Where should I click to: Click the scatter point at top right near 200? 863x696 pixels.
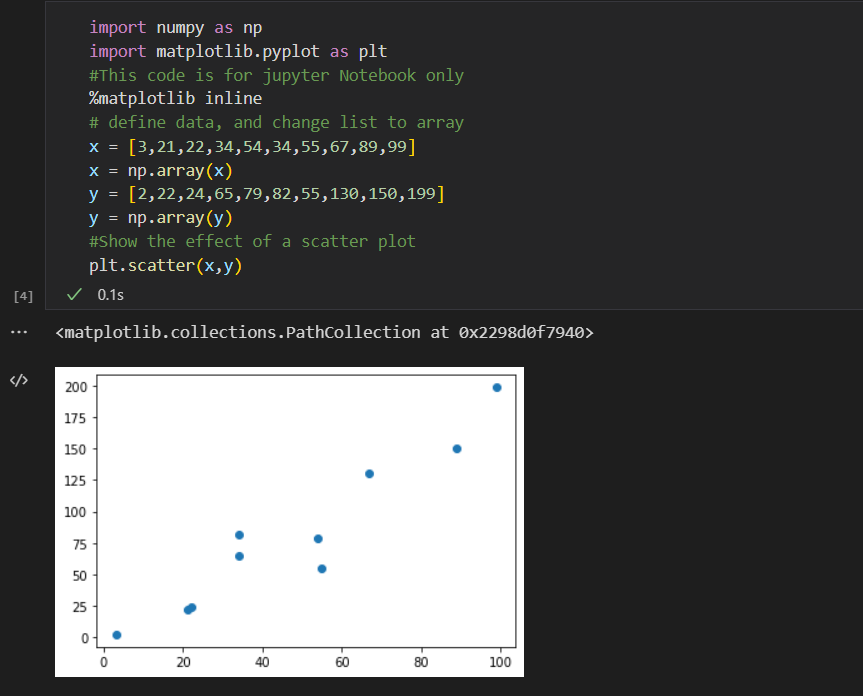click(x=497, y=387)
